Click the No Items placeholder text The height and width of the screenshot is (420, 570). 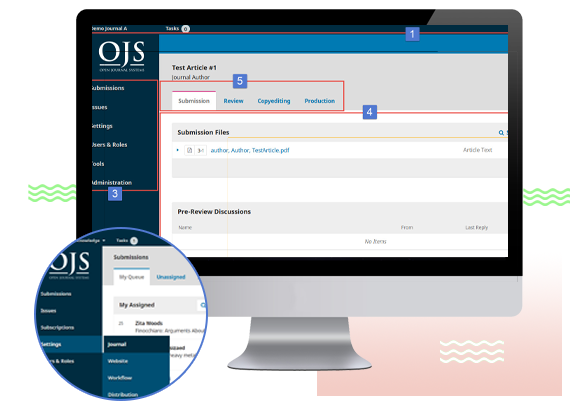[x=376, y=241]
